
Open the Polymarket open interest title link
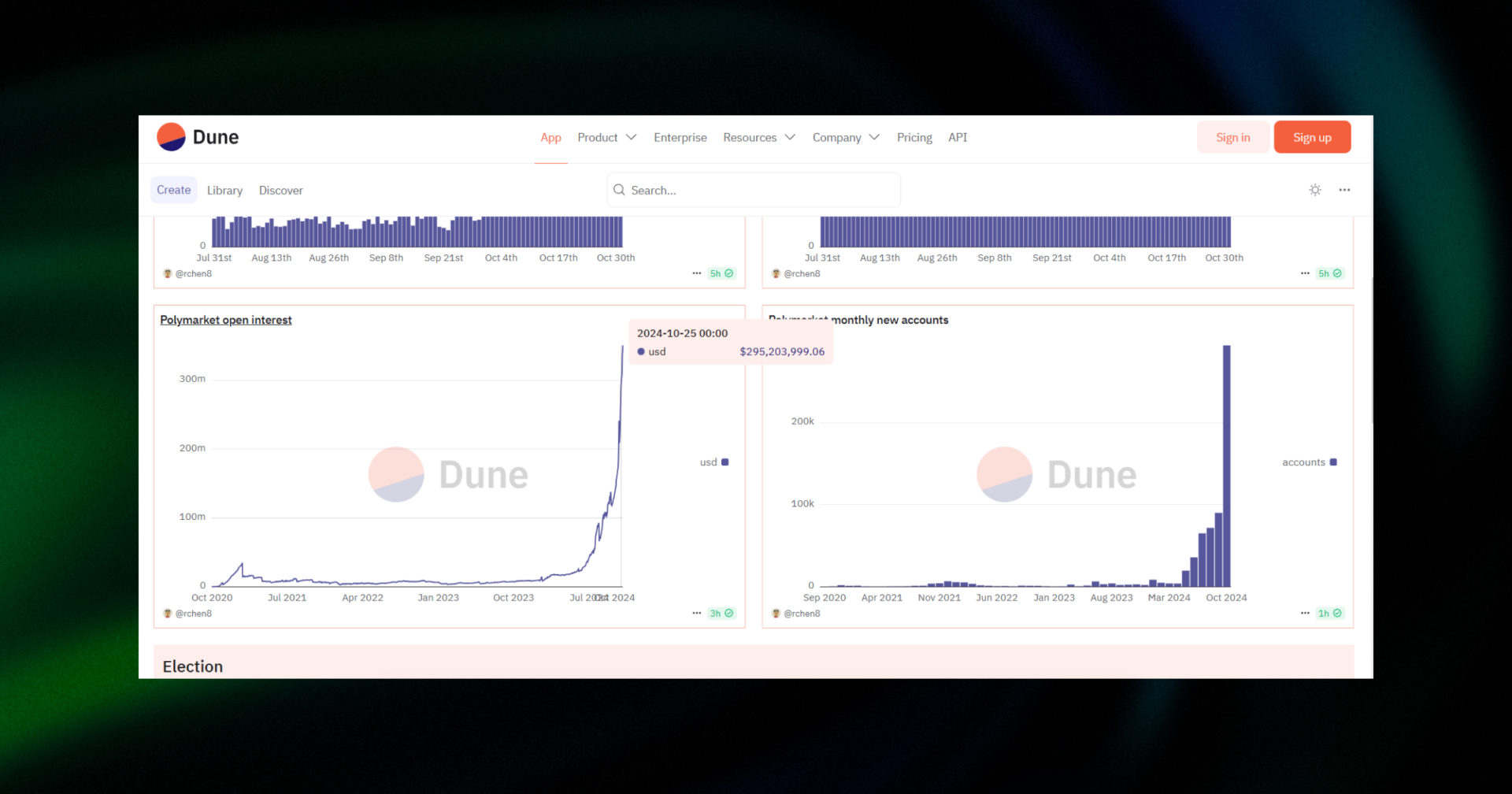(x=226, y=320)
